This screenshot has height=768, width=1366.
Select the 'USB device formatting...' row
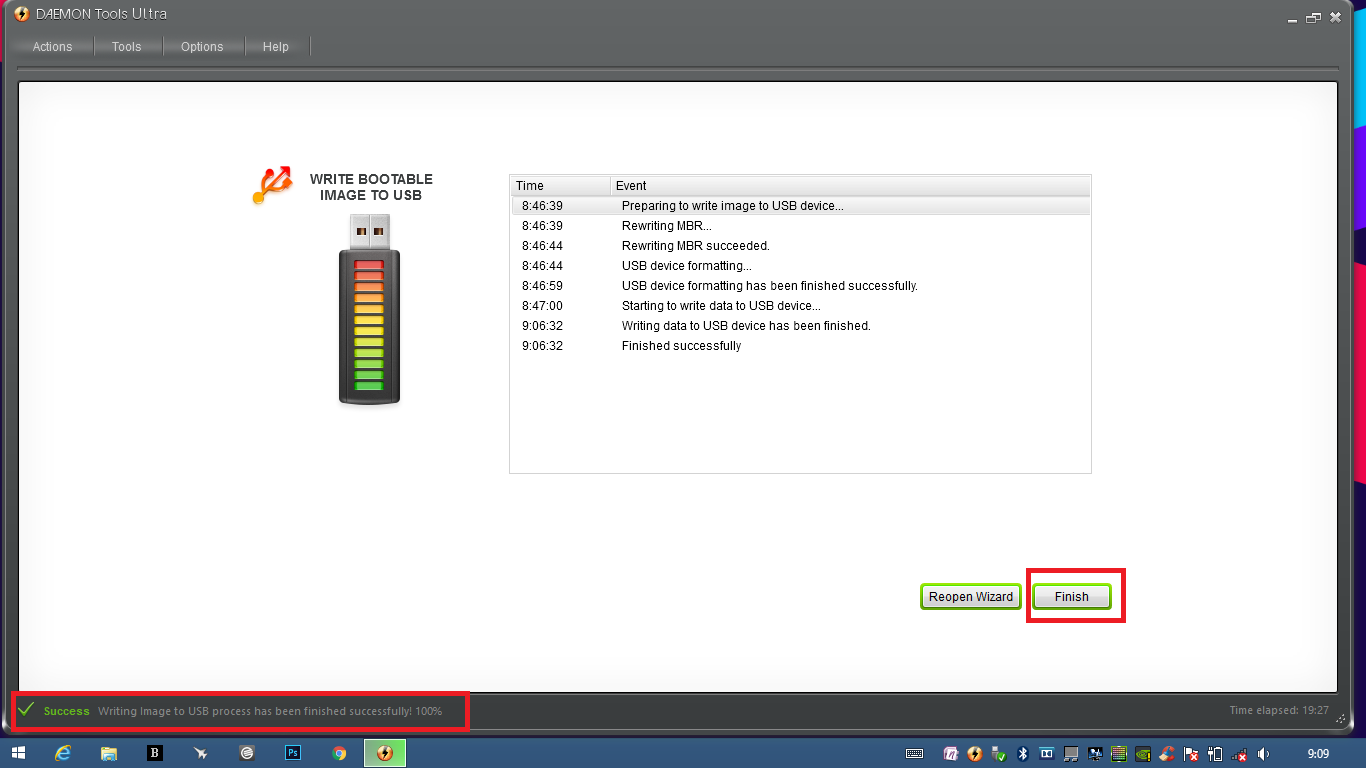coord(801,266)
